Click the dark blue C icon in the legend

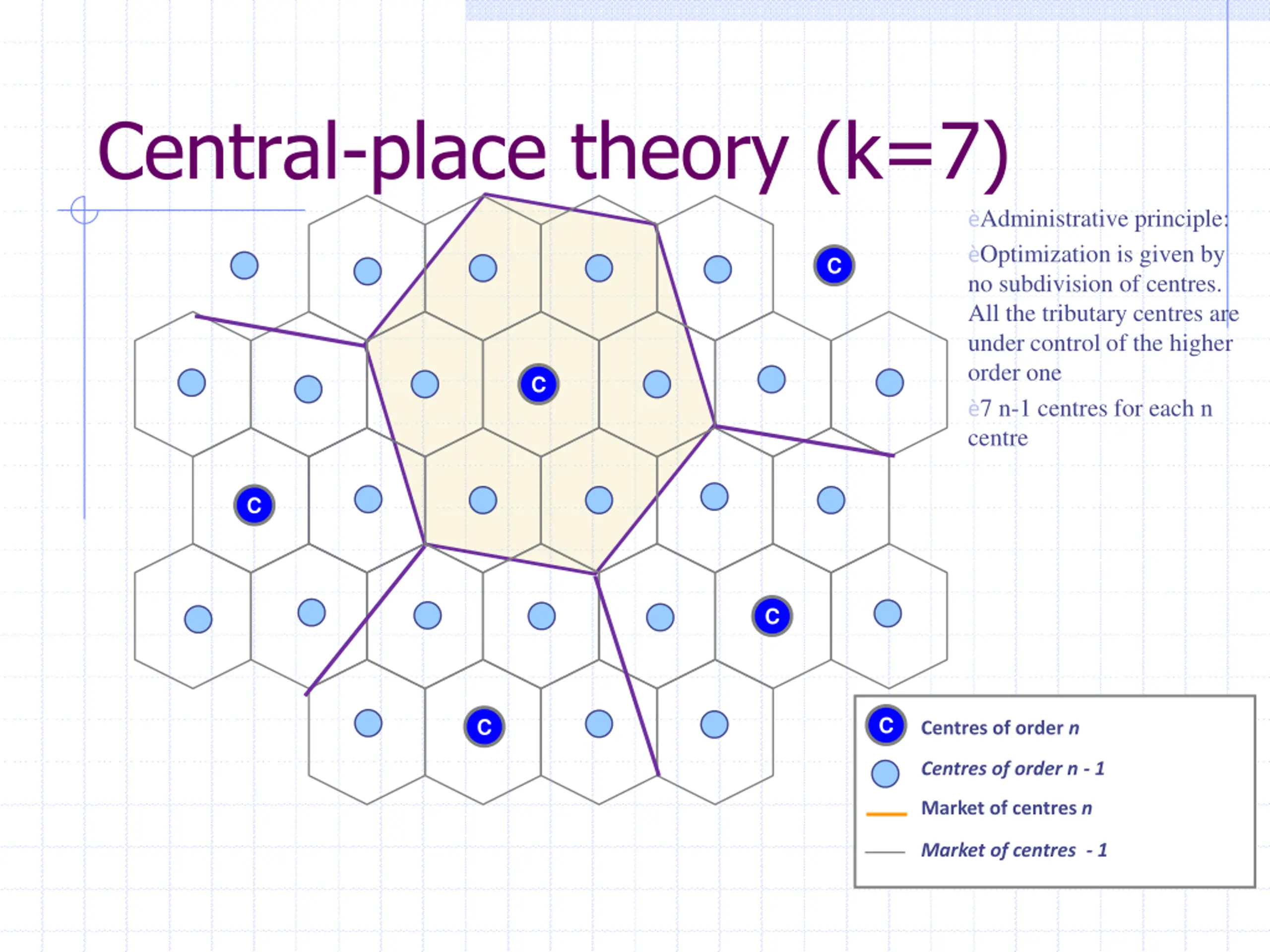[x=886, y=725]
